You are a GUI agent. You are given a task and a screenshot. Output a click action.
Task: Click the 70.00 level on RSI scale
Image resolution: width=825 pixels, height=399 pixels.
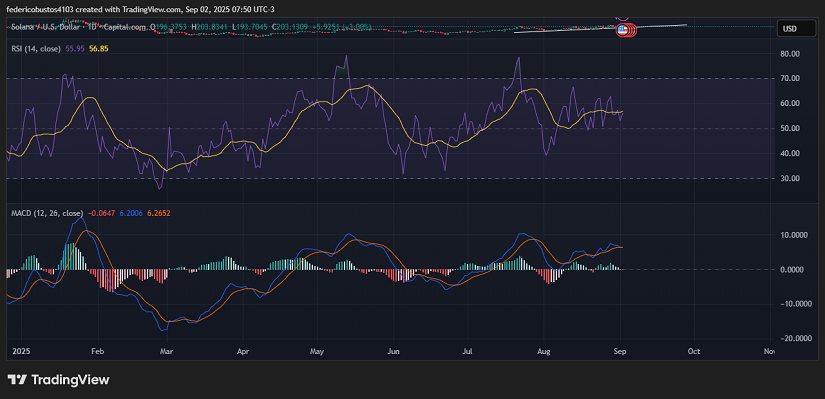click(x=791, y=78)
